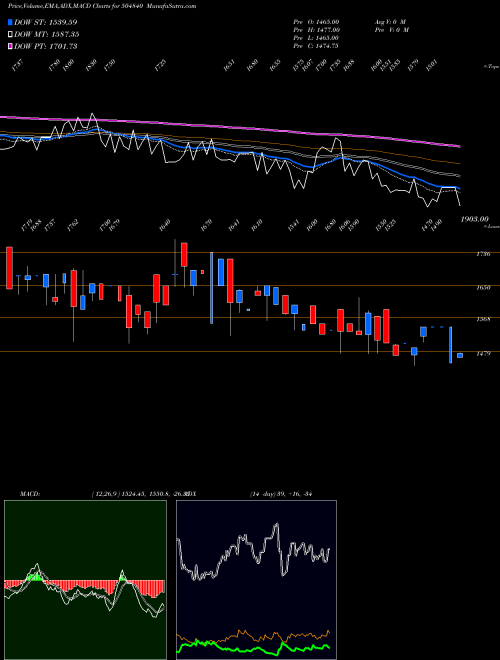
Task: Click the tall thin blue candle beside the last one
Action: tap(451, 345)
